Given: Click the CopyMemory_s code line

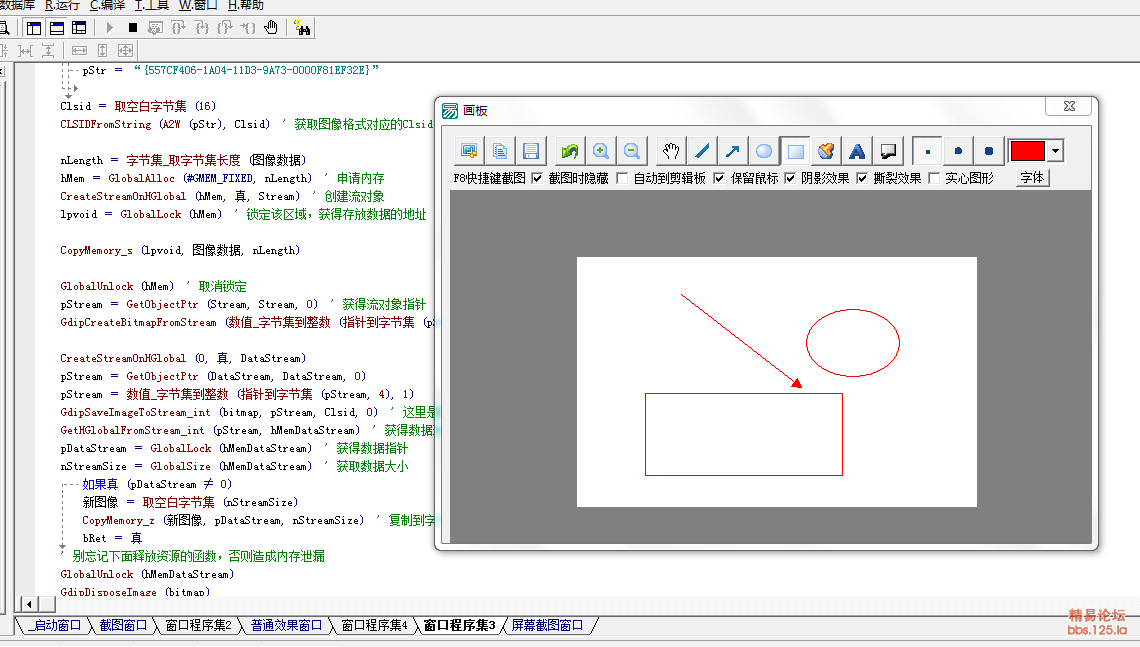Looking at the screenshot, I should coord(180,250).
